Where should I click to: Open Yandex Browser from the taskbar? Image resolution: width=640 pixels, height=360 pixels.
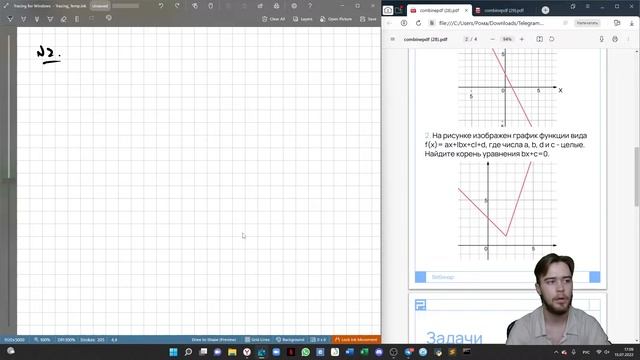point(247,352)
